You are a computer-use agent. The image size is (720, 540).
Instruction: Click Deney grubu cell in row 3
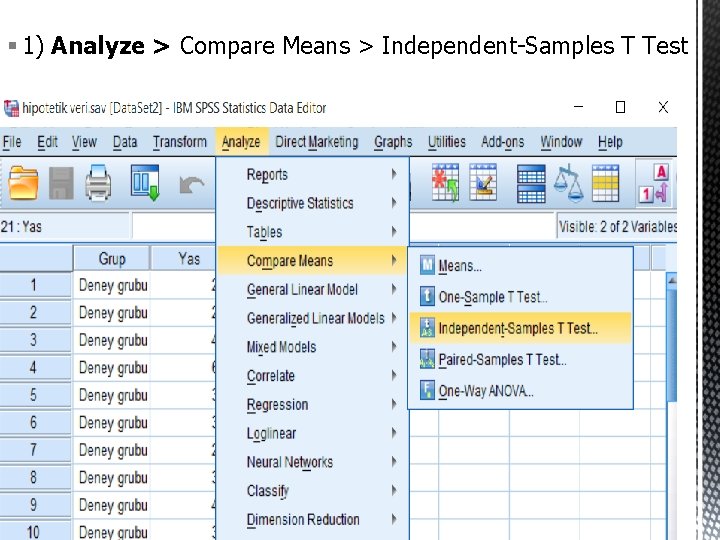pyautogui.click(x=112, y=340)
